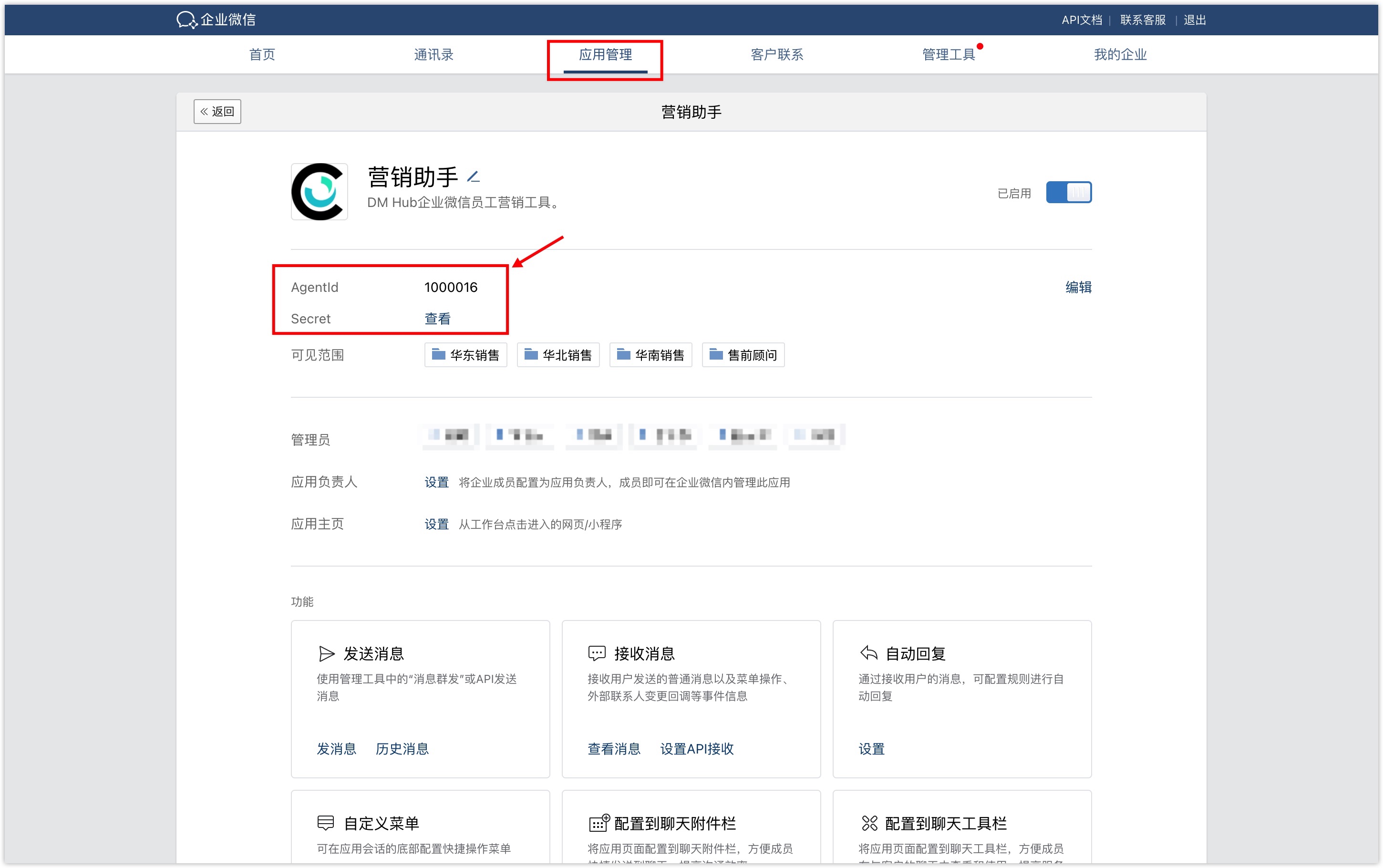The image size is (1383, 868).
Task: Click the 退出 logout link
Action: [x=1195, y=20]
